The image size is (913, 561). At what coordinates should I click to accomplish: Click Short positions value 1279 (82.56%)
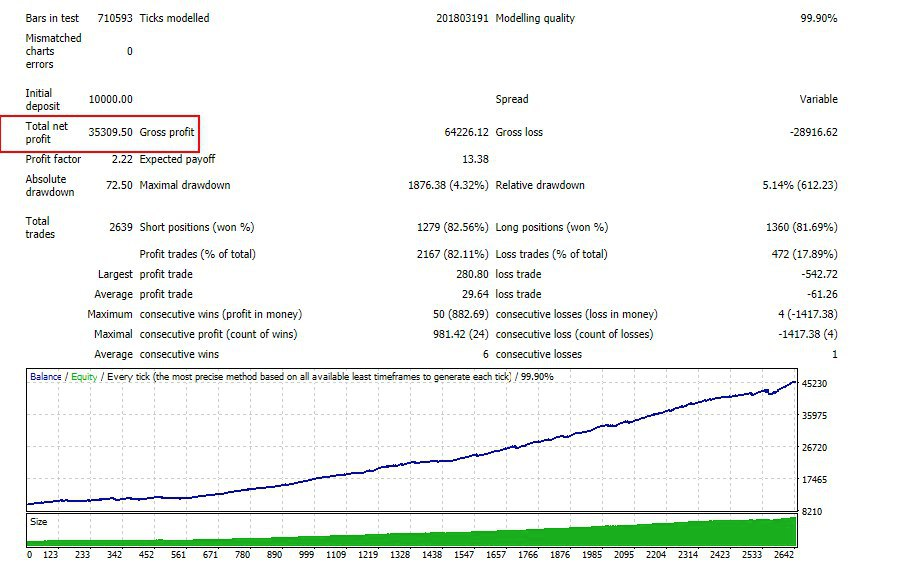point(452,227)
